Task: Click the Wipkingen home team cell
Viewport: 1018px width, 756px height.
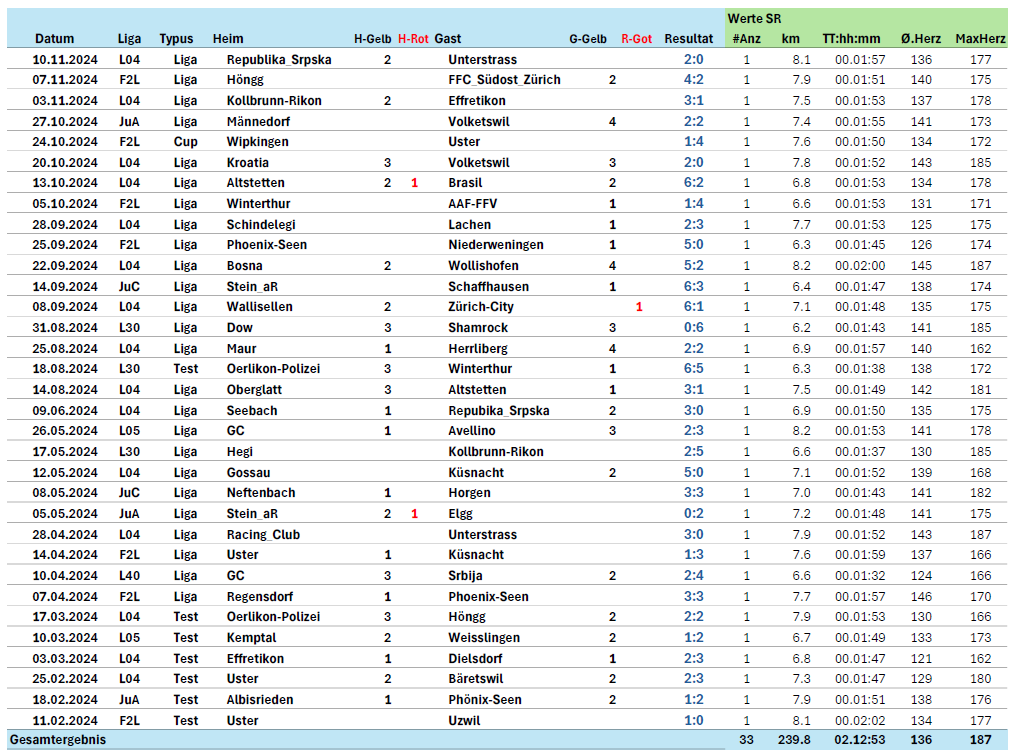Action: click(x=255, y=142)
